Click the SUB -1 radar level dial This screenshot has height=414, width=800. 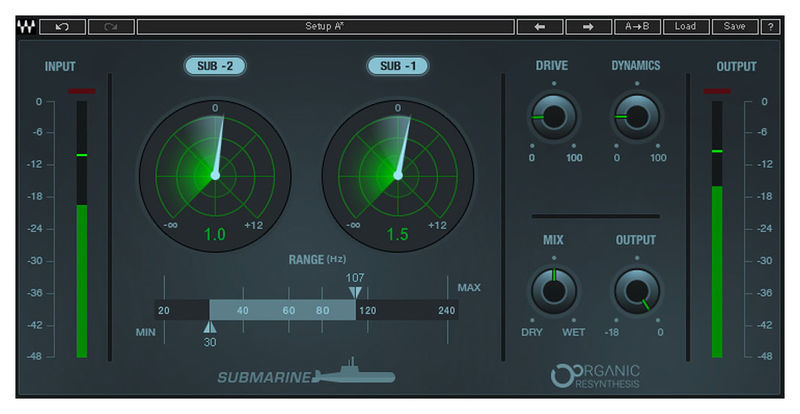[x=397, y=175]
